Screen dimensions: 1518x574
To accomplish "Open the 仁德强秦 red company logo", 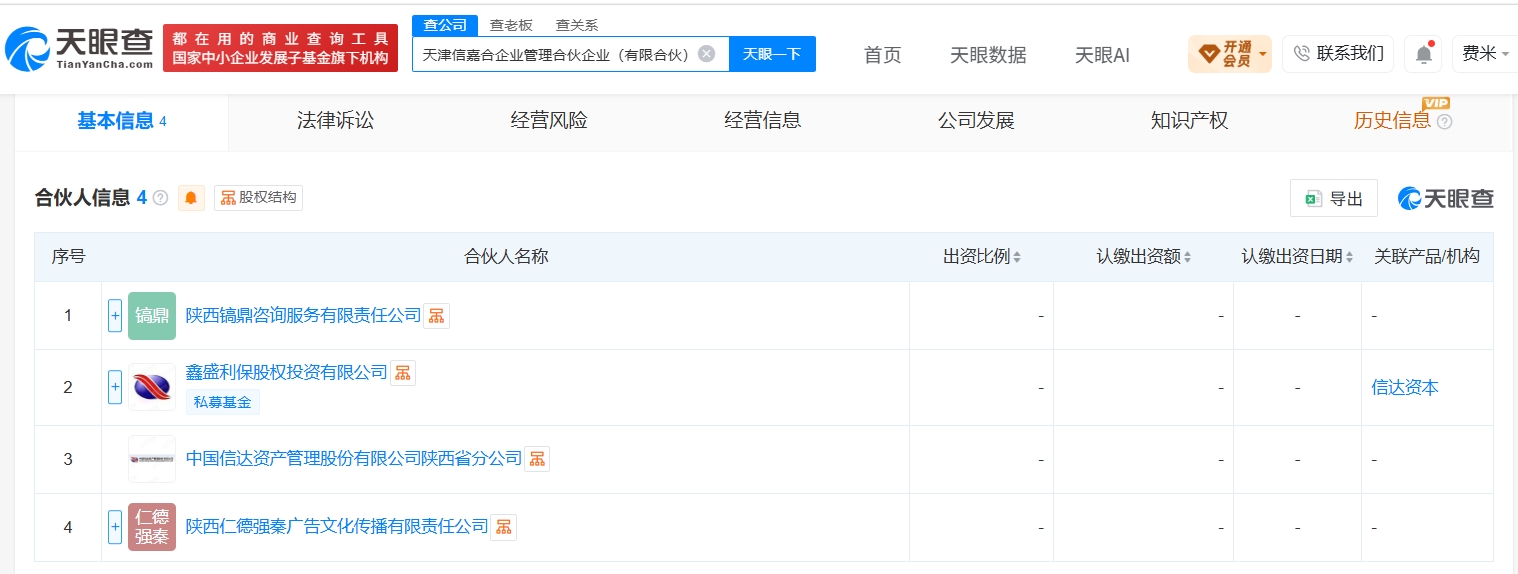I will 152,527.
